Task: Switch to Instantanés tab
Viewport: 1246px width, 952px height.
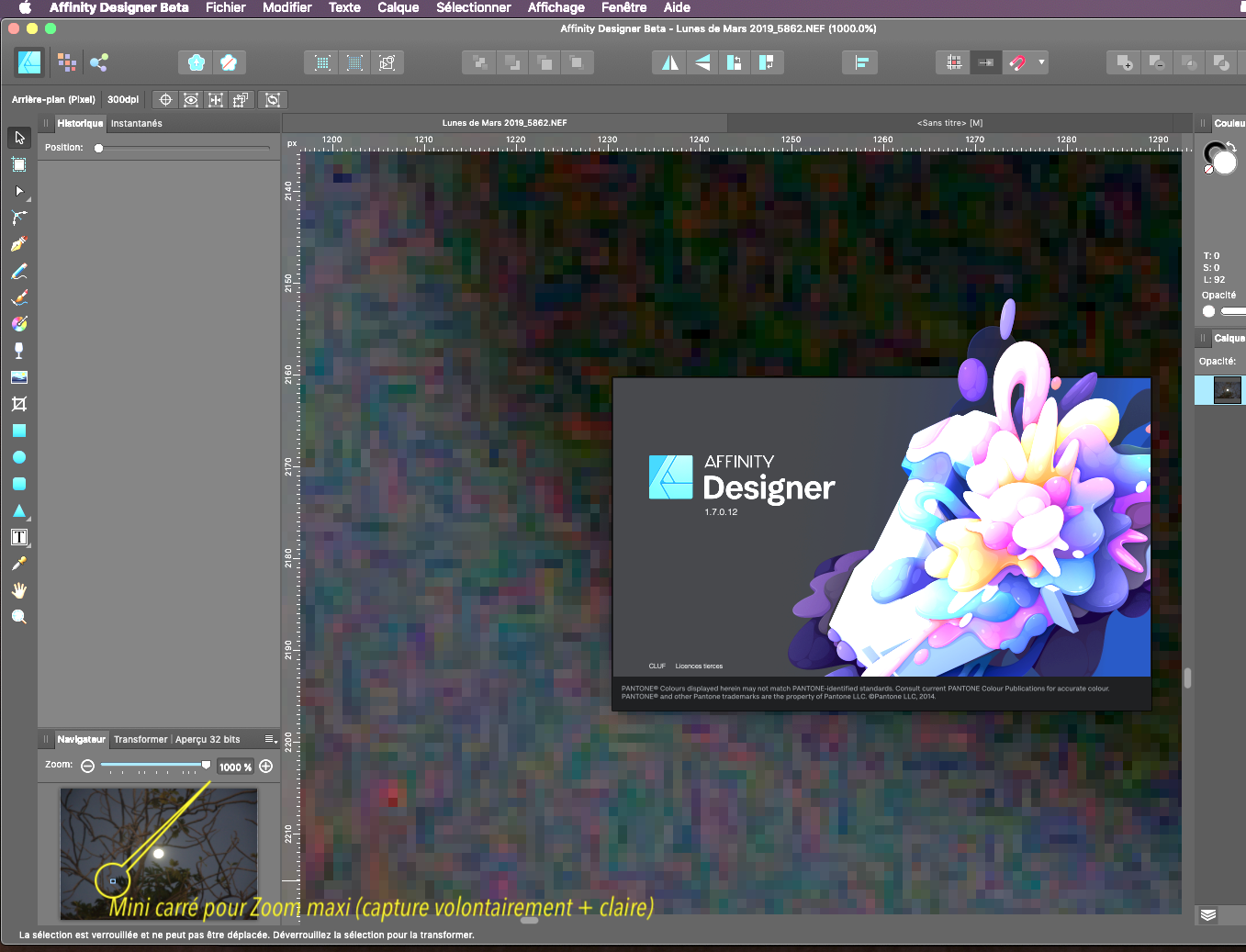Action: click(x=137, y=123)
